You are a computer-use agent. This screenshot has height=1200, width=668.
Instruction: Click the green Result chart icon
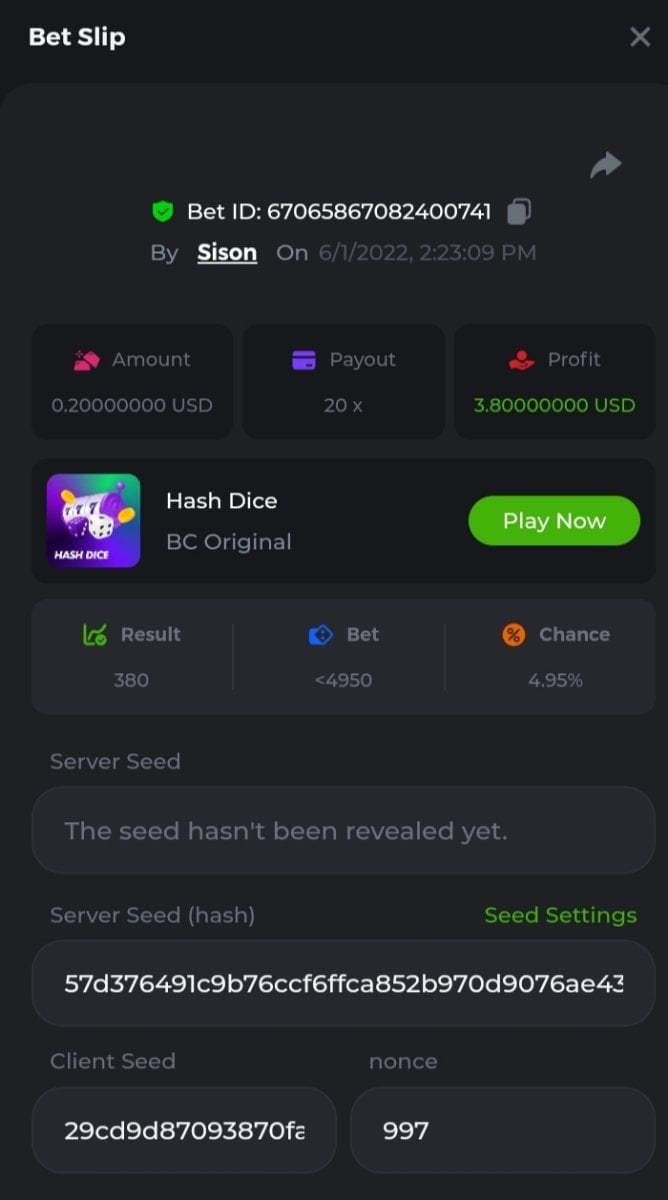pyautogui.click(x=95, y=634)
